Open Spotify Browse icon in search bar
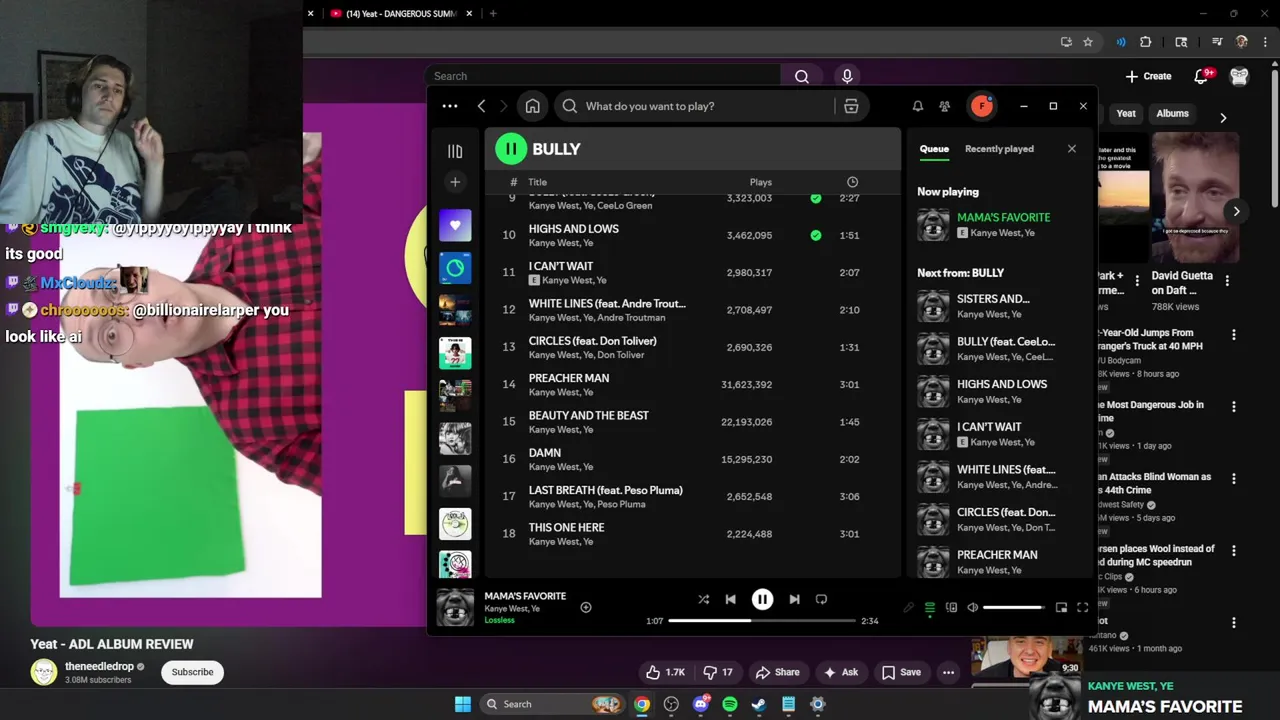The width and height of the screenshot is (1280, 720). [x=851, y=106]
